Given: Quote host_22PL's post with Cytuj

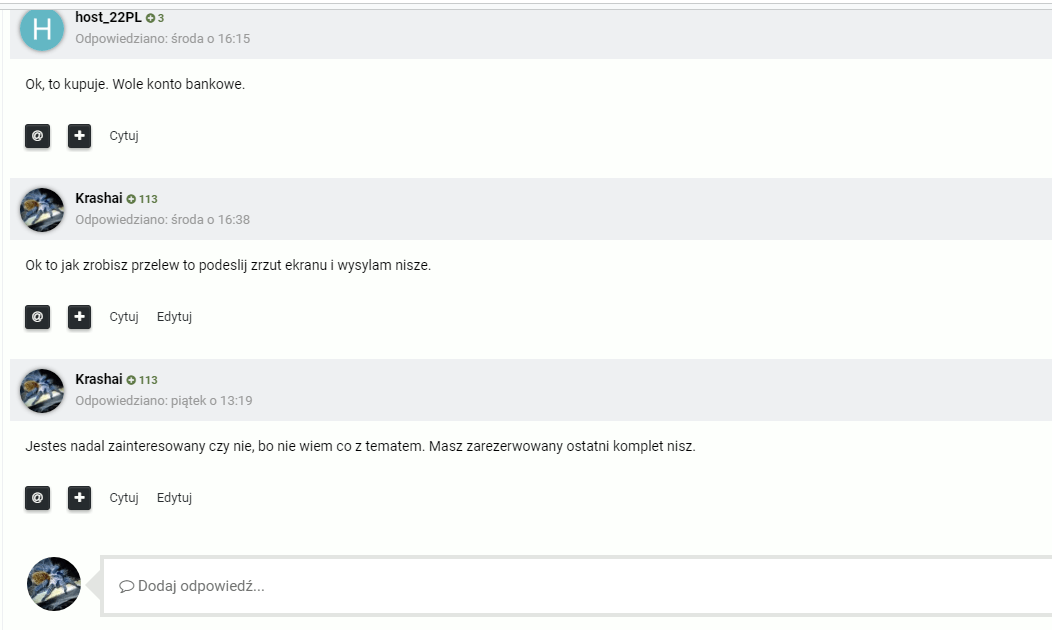Looking at the screenshot, I should click(x=124, y=136).
